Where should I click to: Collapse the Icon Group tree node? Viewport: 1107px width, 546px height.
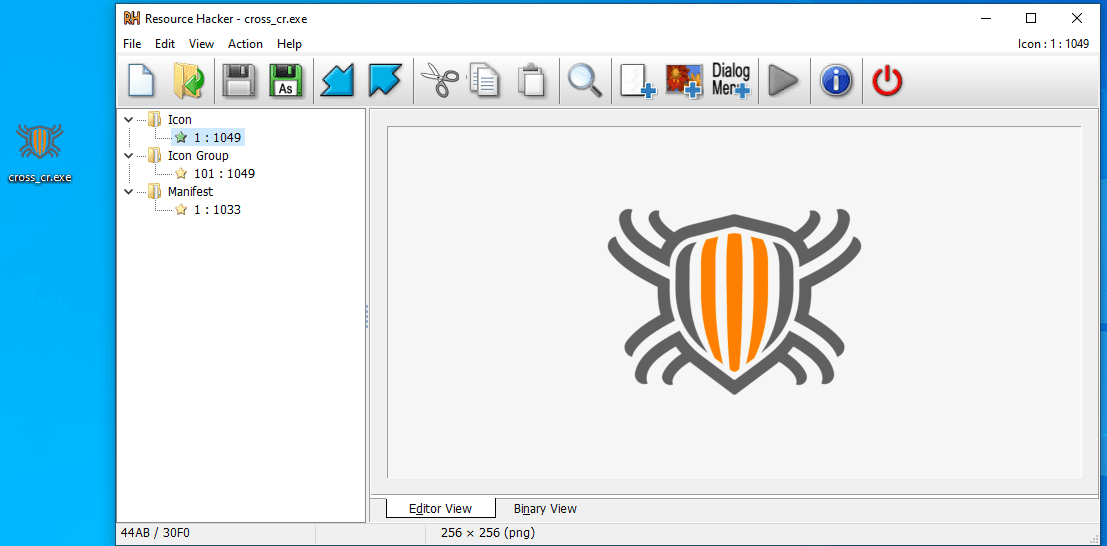click(128, 156)
